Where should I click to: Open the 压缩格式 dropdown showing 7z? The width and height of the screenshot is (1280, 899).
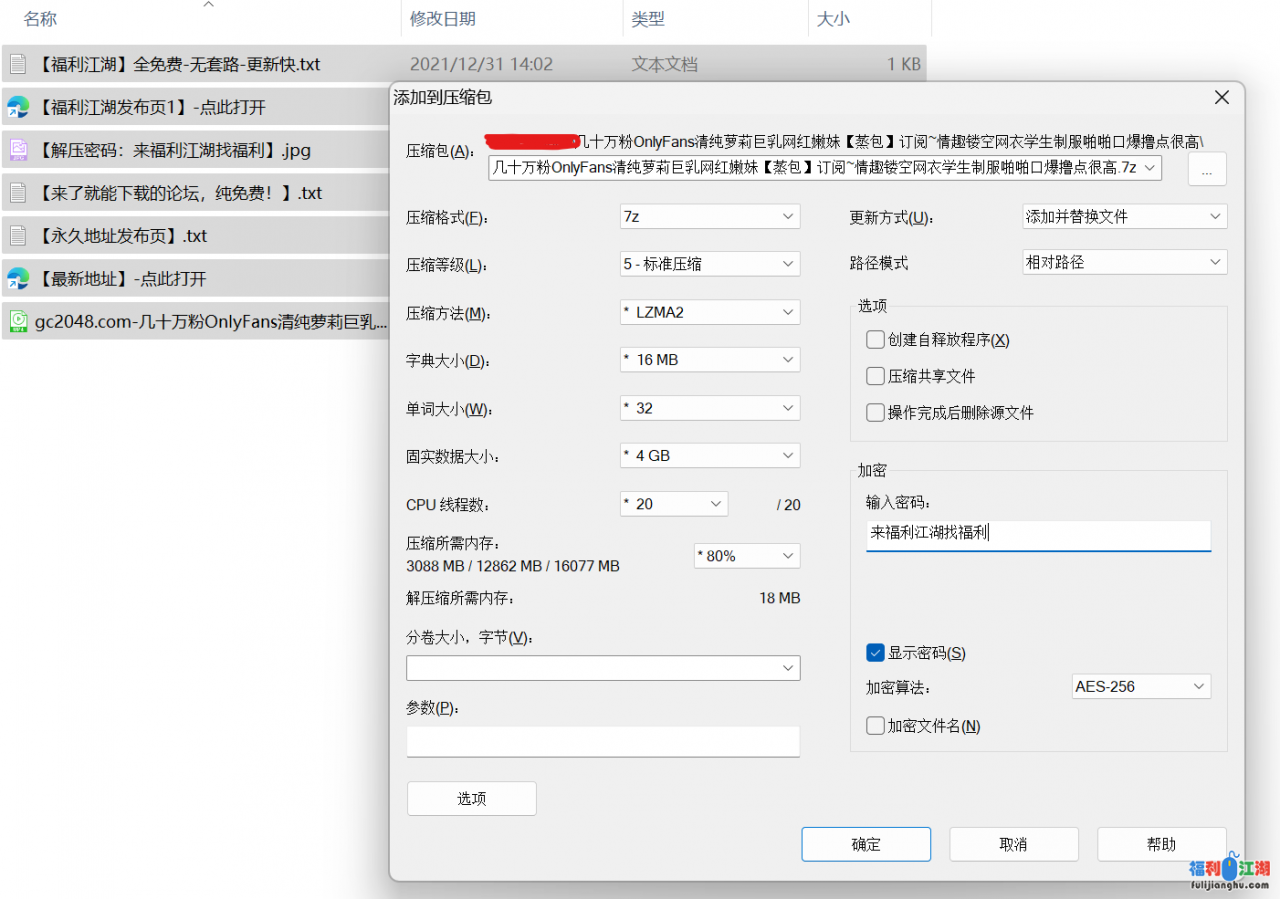pos(709,217)
